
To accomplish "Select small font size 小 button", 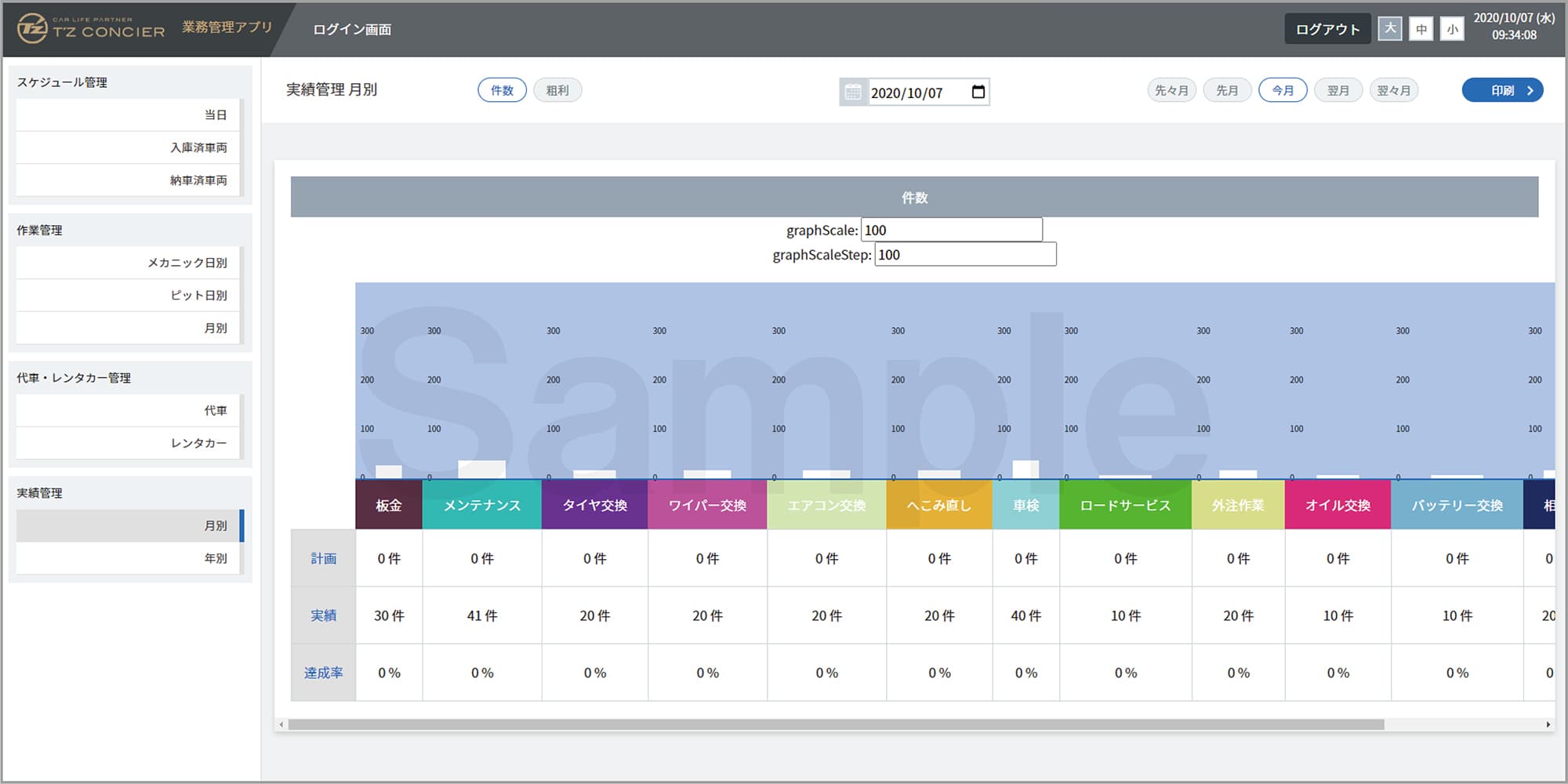I will [1452, 29].
